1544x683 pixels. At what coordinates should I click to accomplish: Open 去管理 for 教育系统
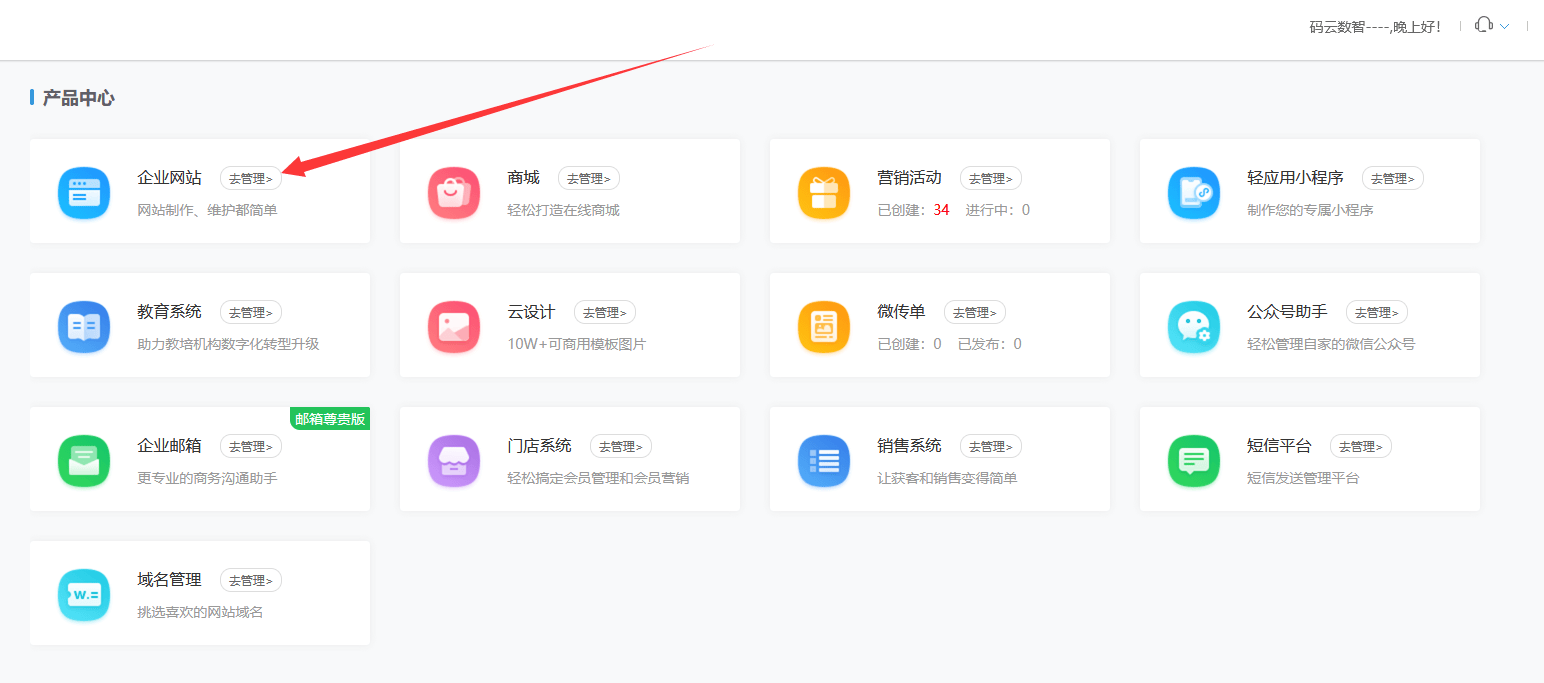tap(251, 312)
